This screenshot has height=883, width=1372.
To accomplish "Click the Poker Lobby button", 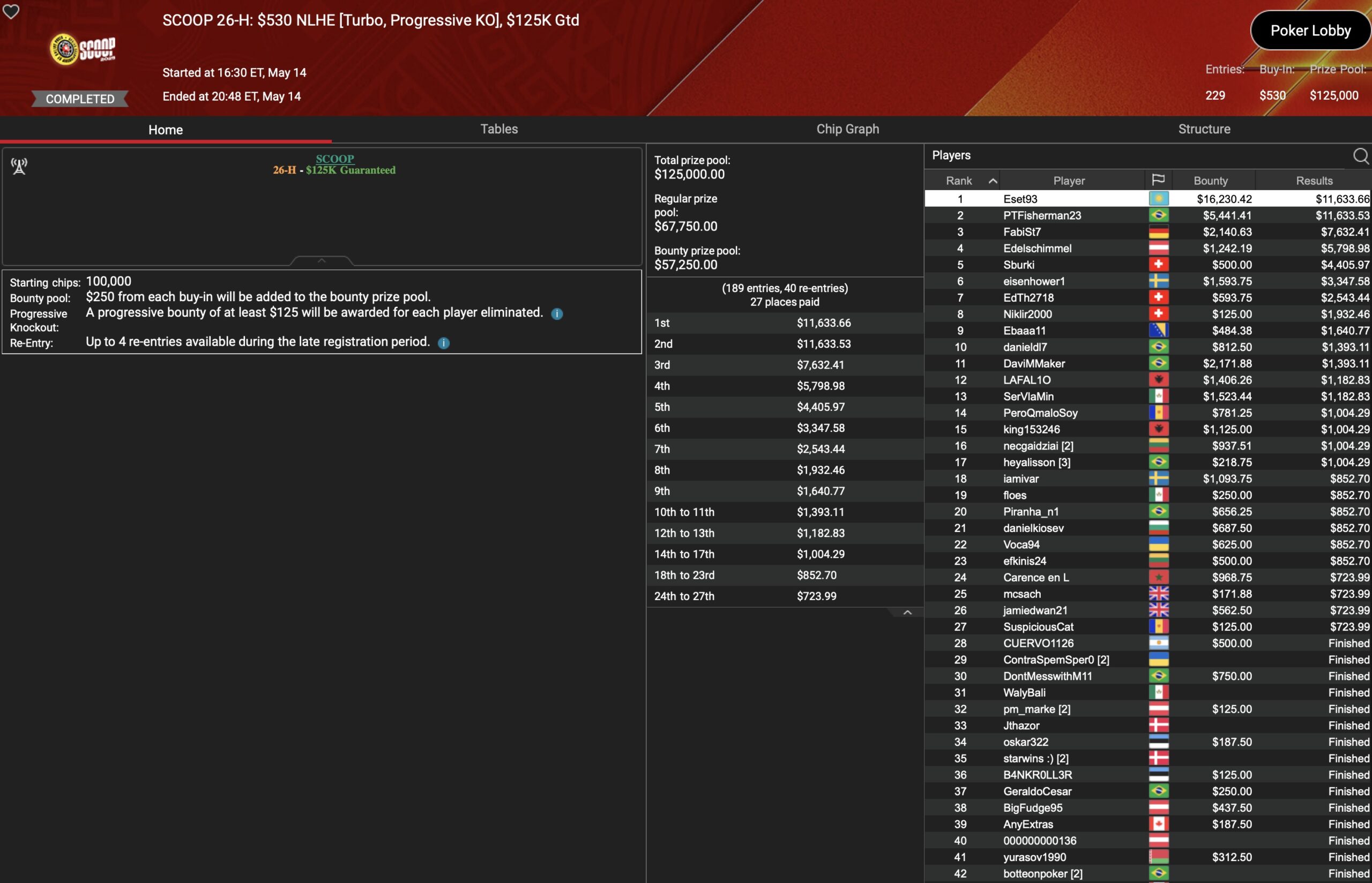I will [x=1310, y=31].
